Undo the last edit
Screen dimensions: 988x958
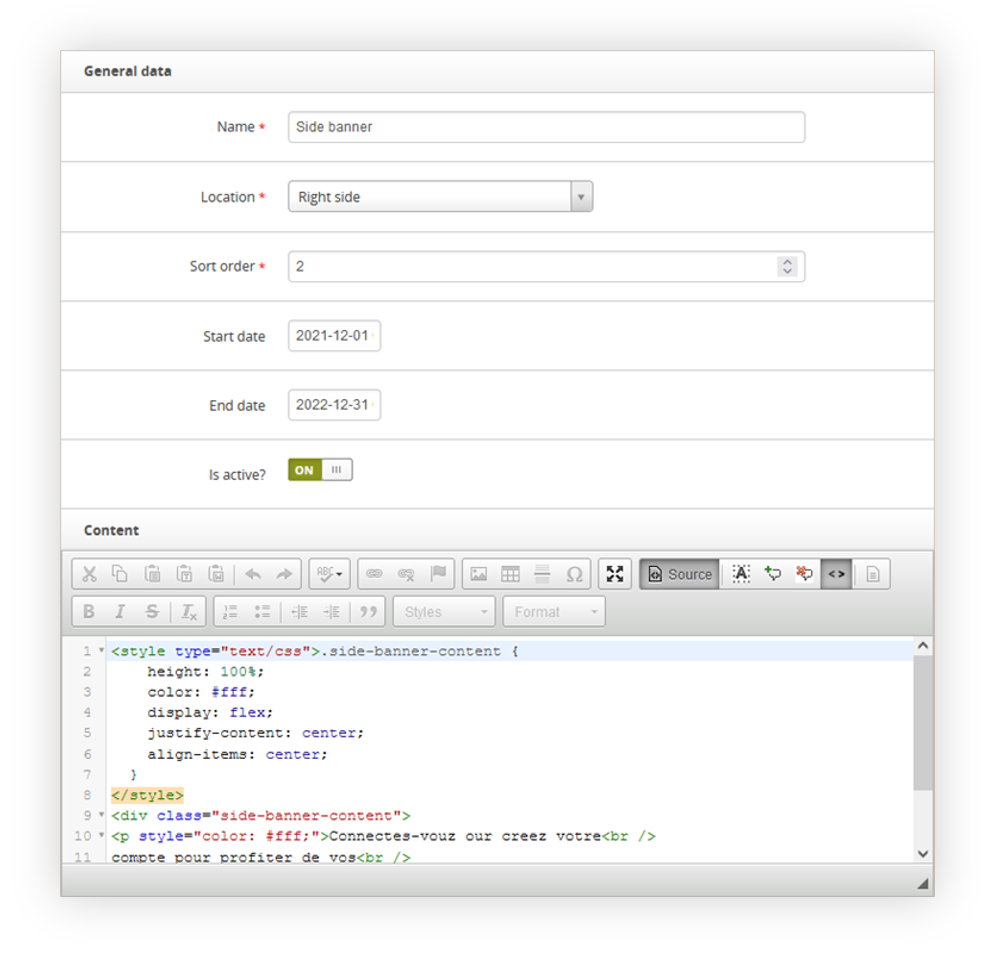point(253,574)
